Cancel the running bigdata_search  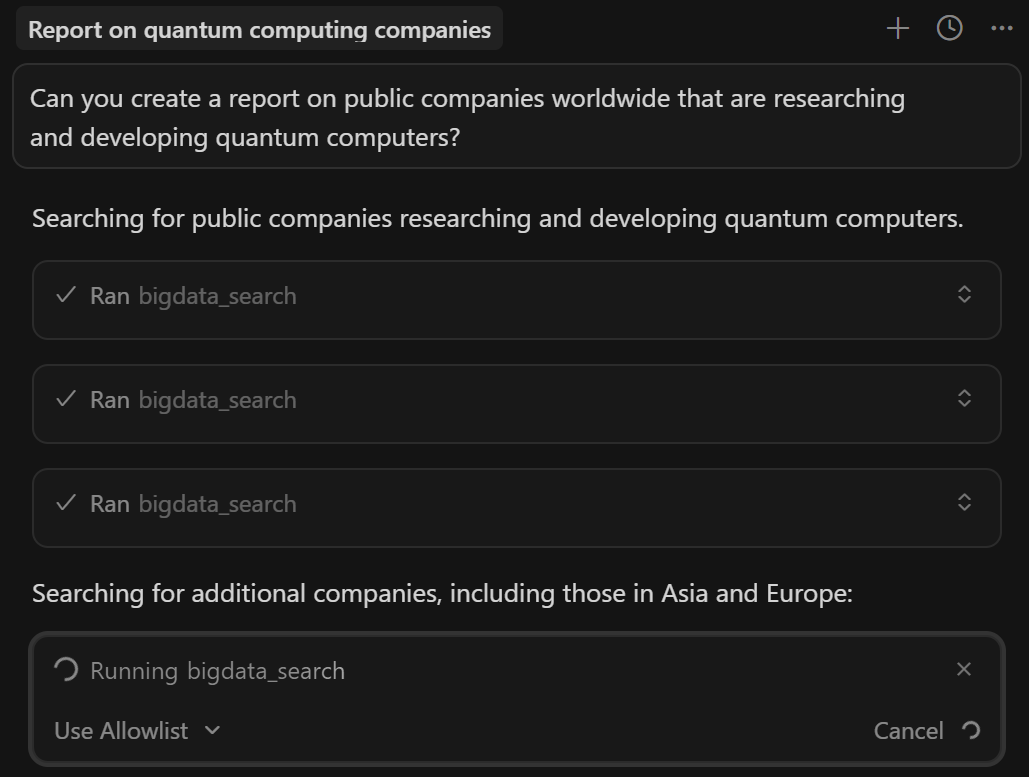click(908, 730)
